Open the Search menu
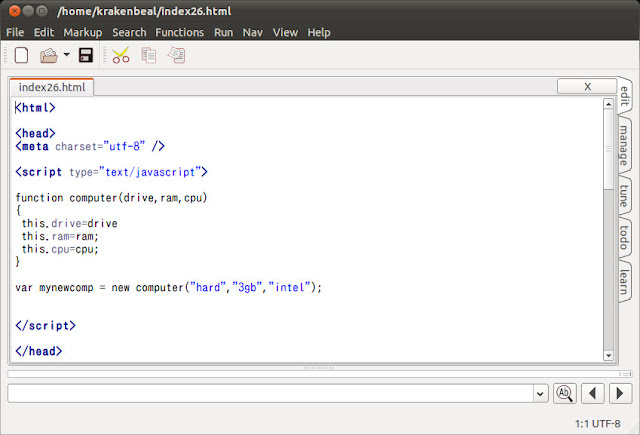The height and width of the screenshot is (435, 640). [x=129, y=32]
